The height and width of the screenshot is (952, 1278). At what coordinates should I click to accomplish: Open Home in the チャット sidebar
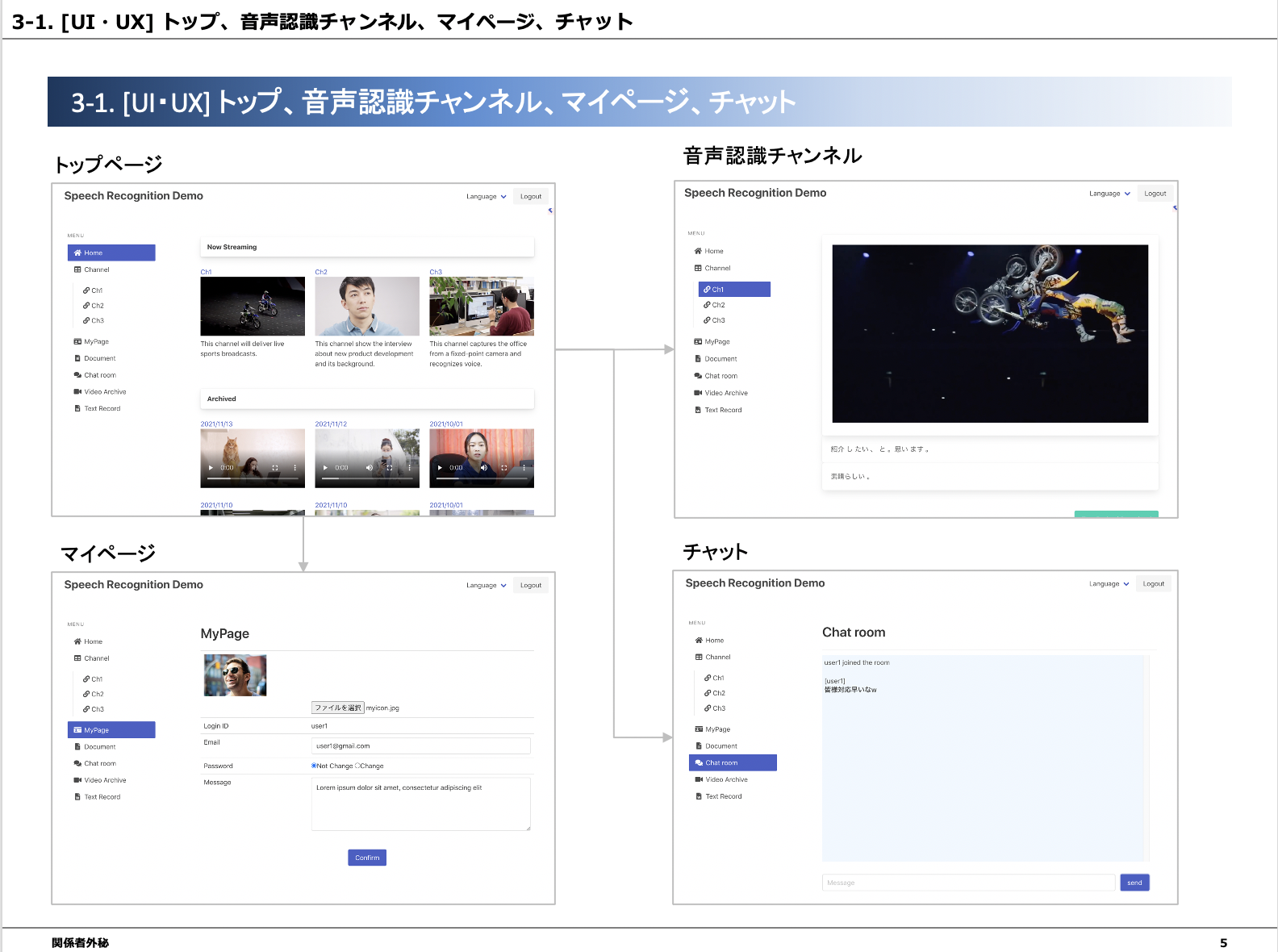tap(710, 641)
